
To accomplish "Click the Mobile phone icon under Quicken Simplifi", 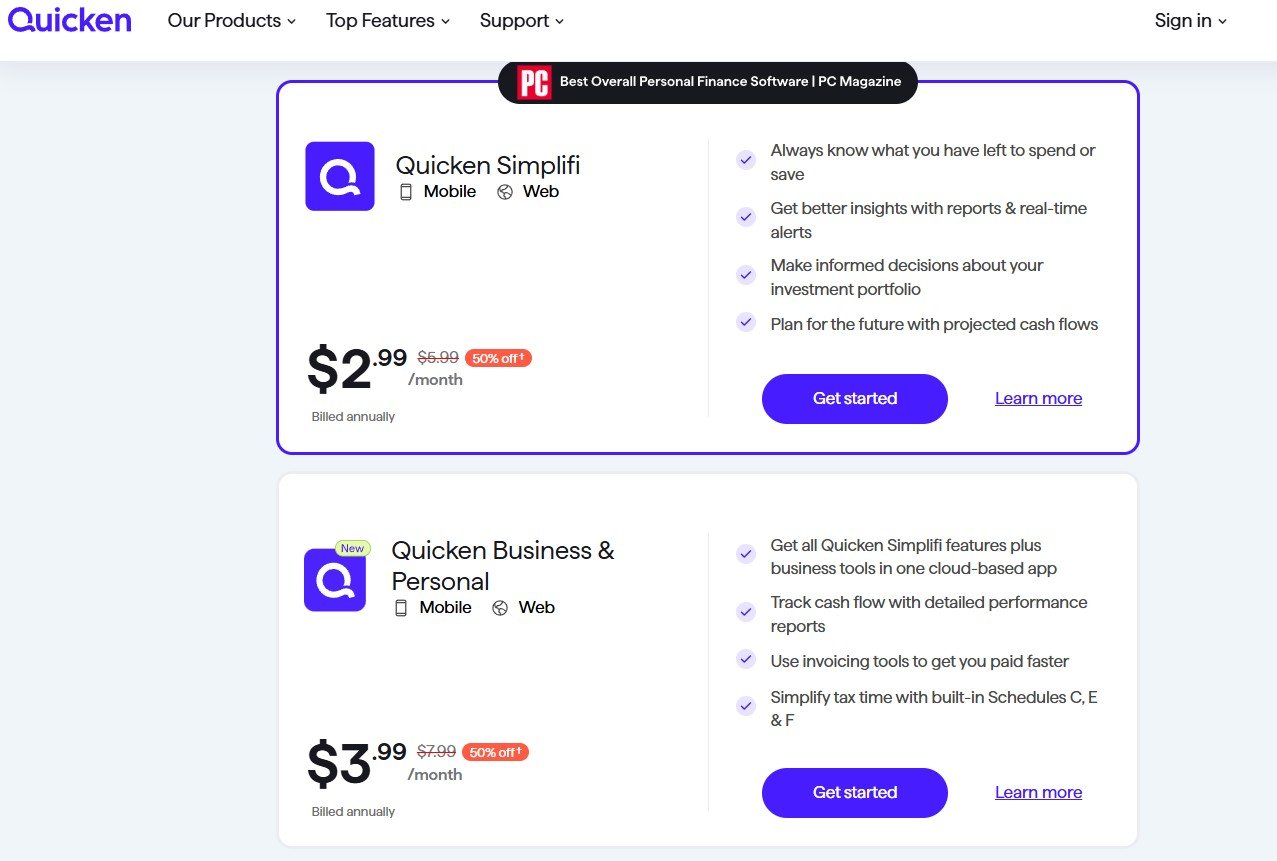I will pyautogui.click(x=406, y=192).
